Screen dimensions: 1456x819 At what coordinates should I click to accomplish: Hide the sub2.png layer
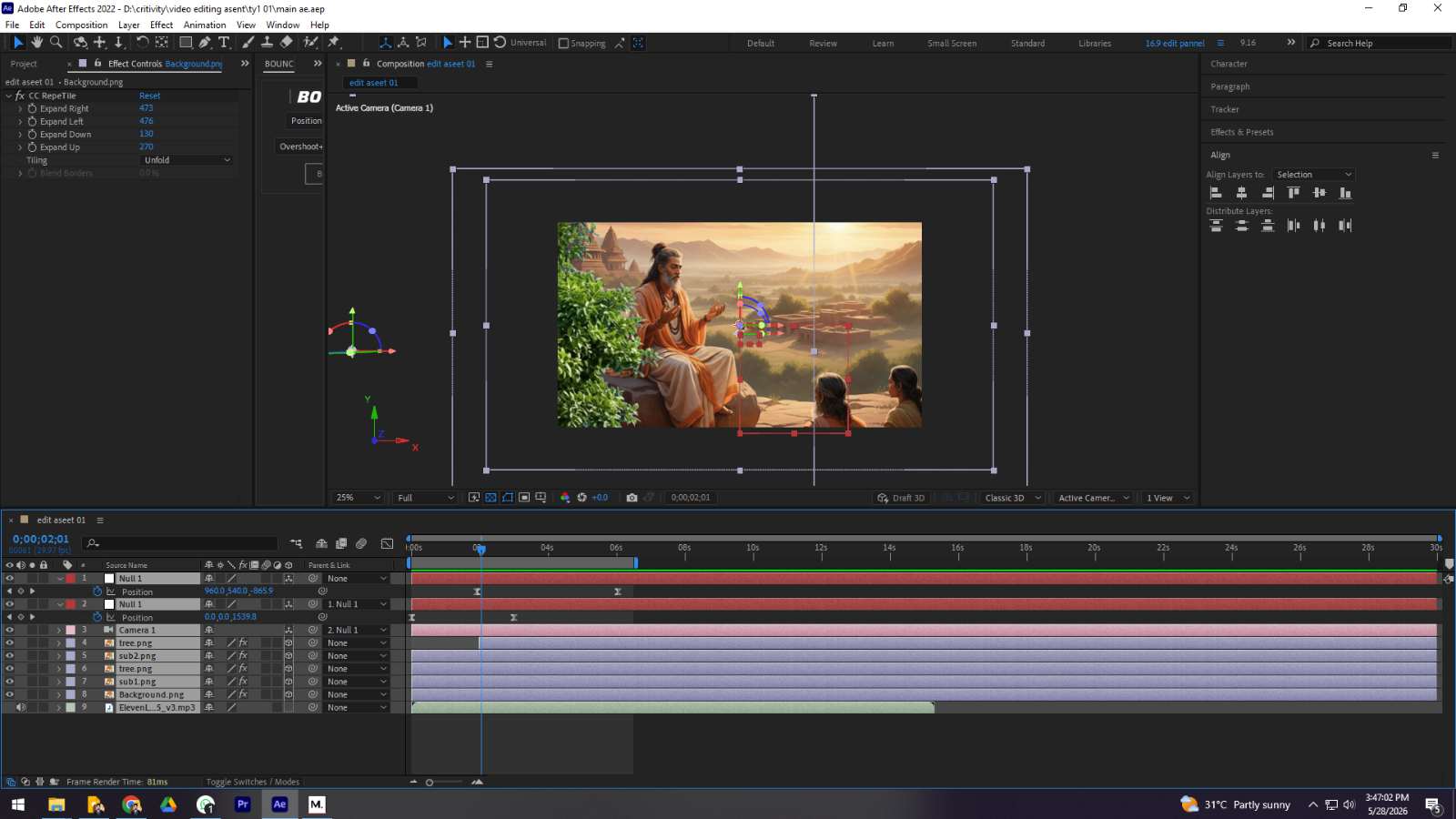[10, 655]
